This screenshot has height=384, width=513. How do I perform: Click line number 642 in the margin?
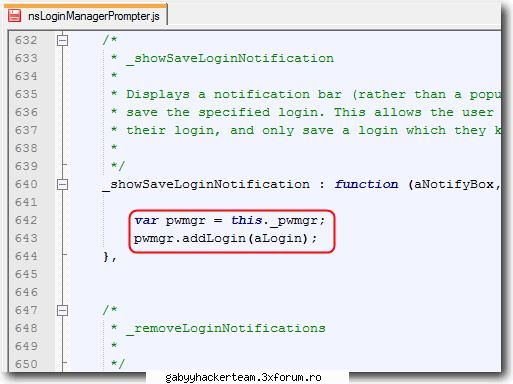[26, 220]
